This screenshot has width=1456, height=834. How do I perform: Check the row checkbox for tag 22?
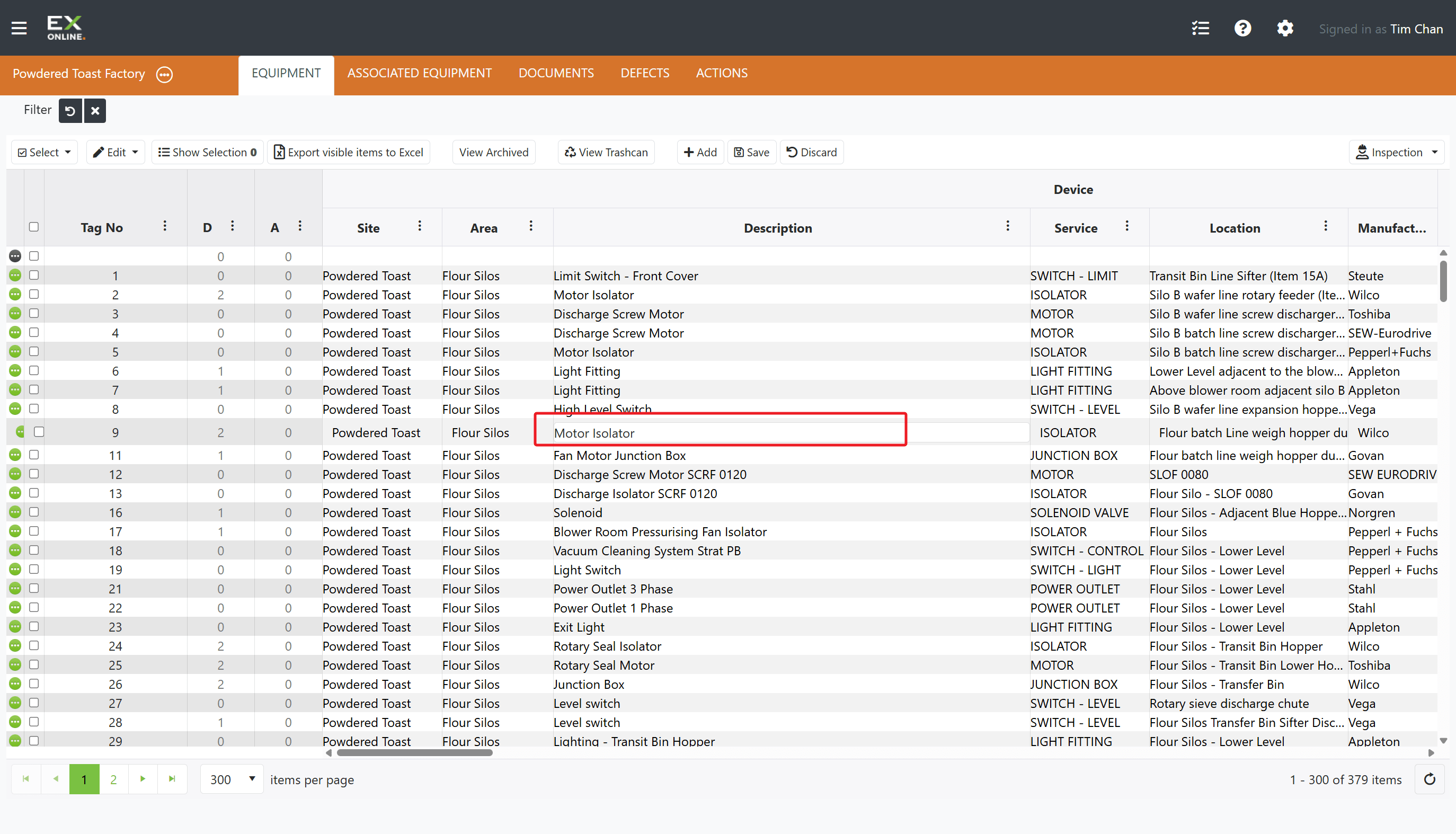click(34, 607)
